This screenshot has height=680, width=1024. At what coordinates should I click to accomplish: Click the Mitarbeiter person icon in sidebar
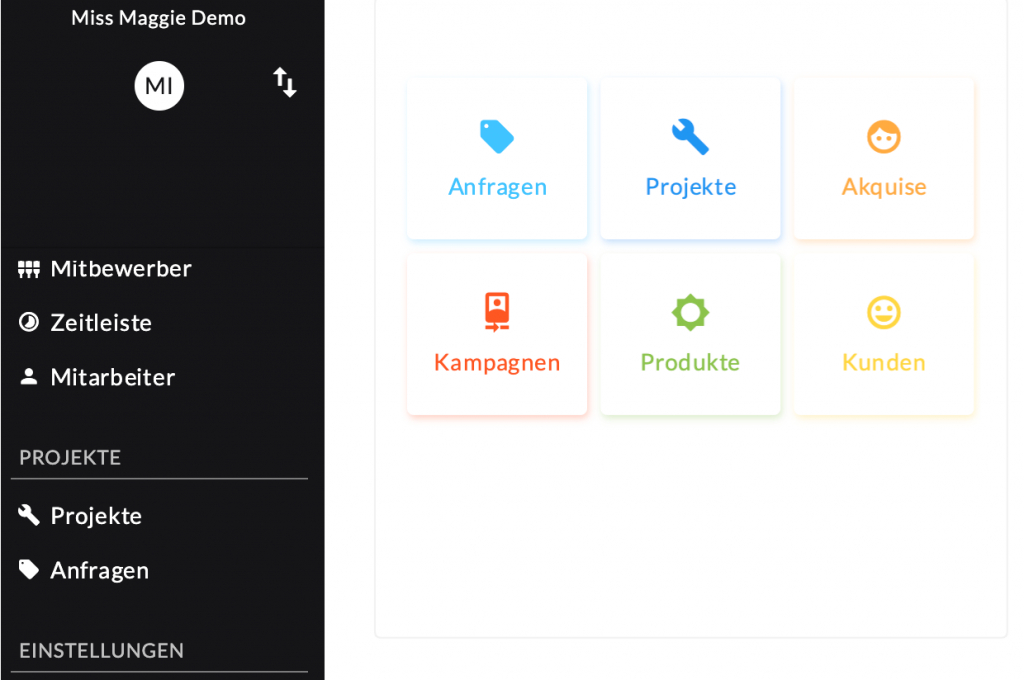(x=29, y=377)
